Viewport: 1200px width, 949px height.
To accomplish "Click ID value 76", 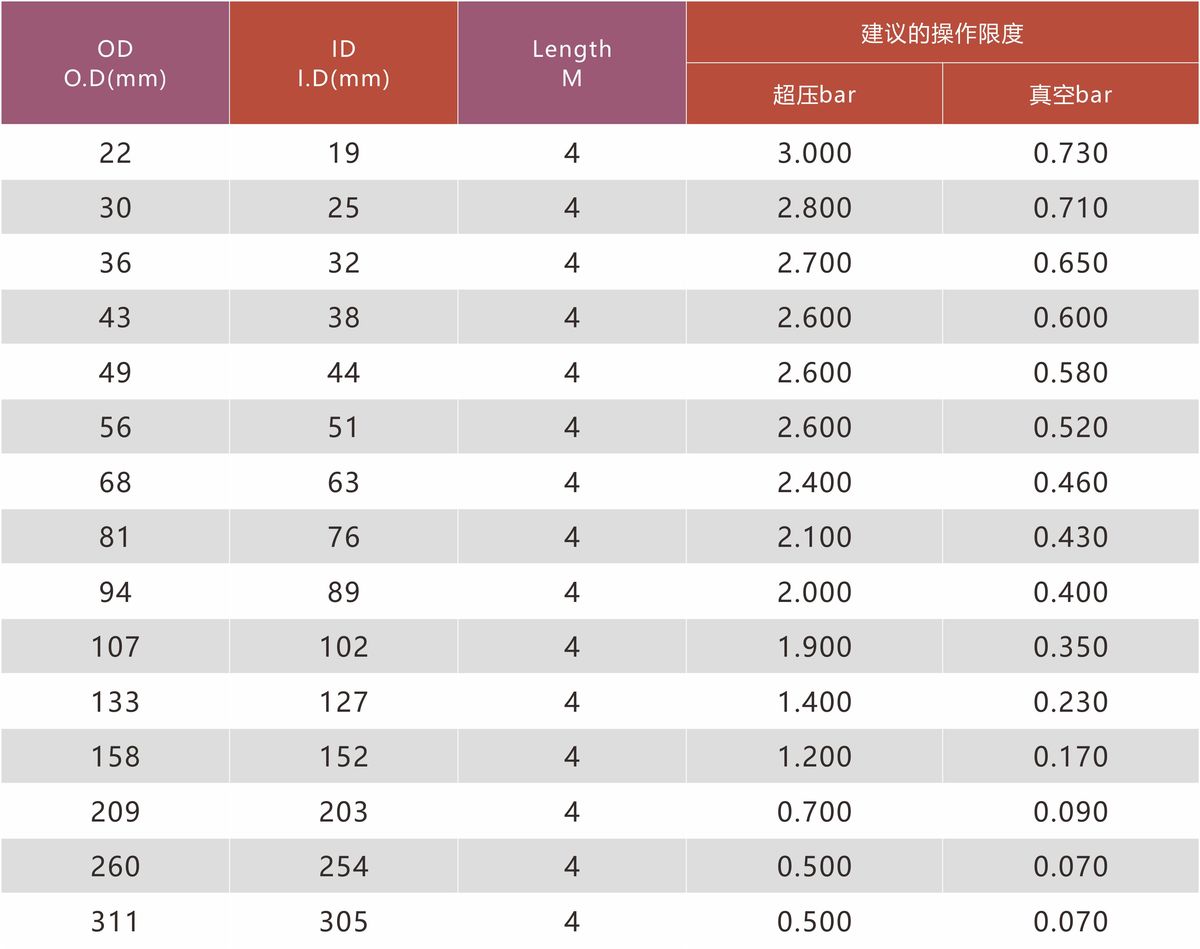I will 343,538.
